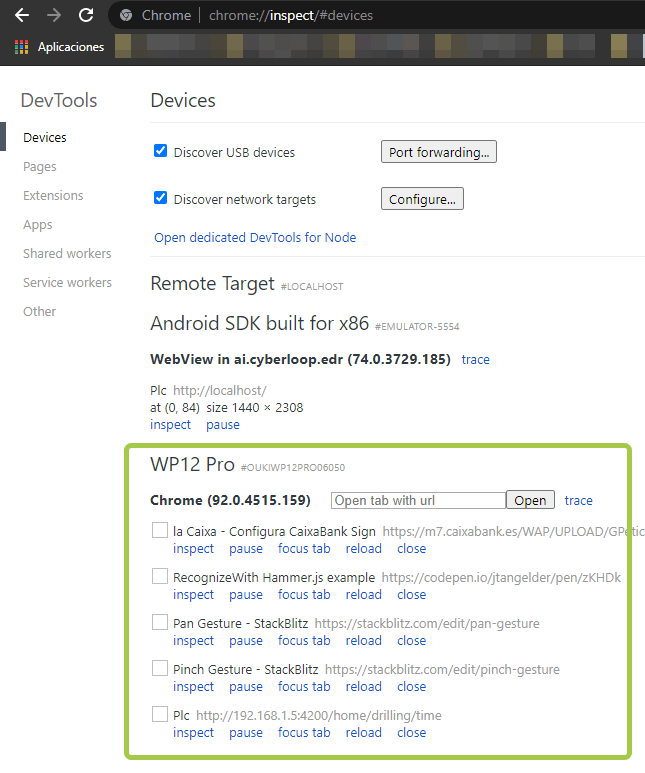645x773 pixels.
Task: Go back with the browser back arrow
Action: (x=22, y=15)
